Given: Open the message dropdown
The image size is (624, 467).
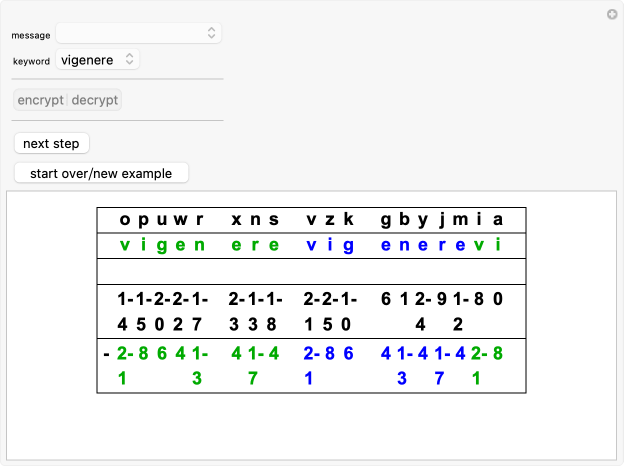Looking at the screenshot, I should click(x=138, y=33).
